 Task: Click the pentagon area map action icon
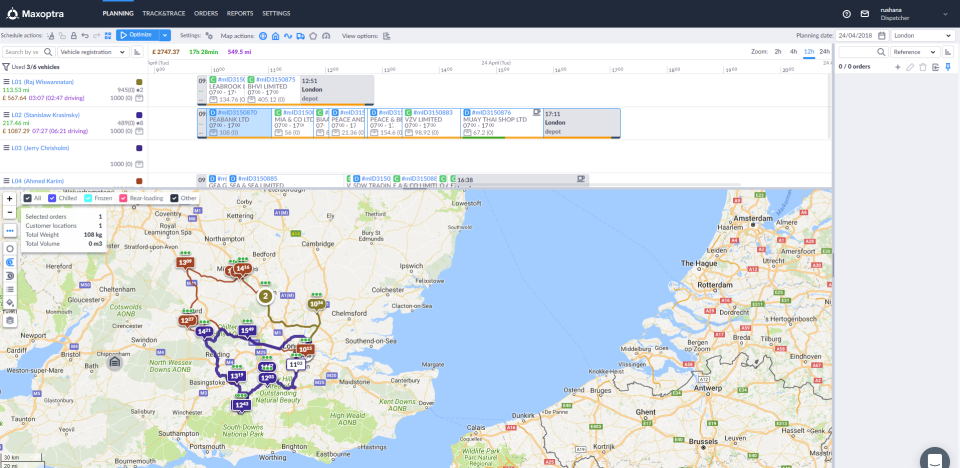pyautogui.click(x=313, y=36)
